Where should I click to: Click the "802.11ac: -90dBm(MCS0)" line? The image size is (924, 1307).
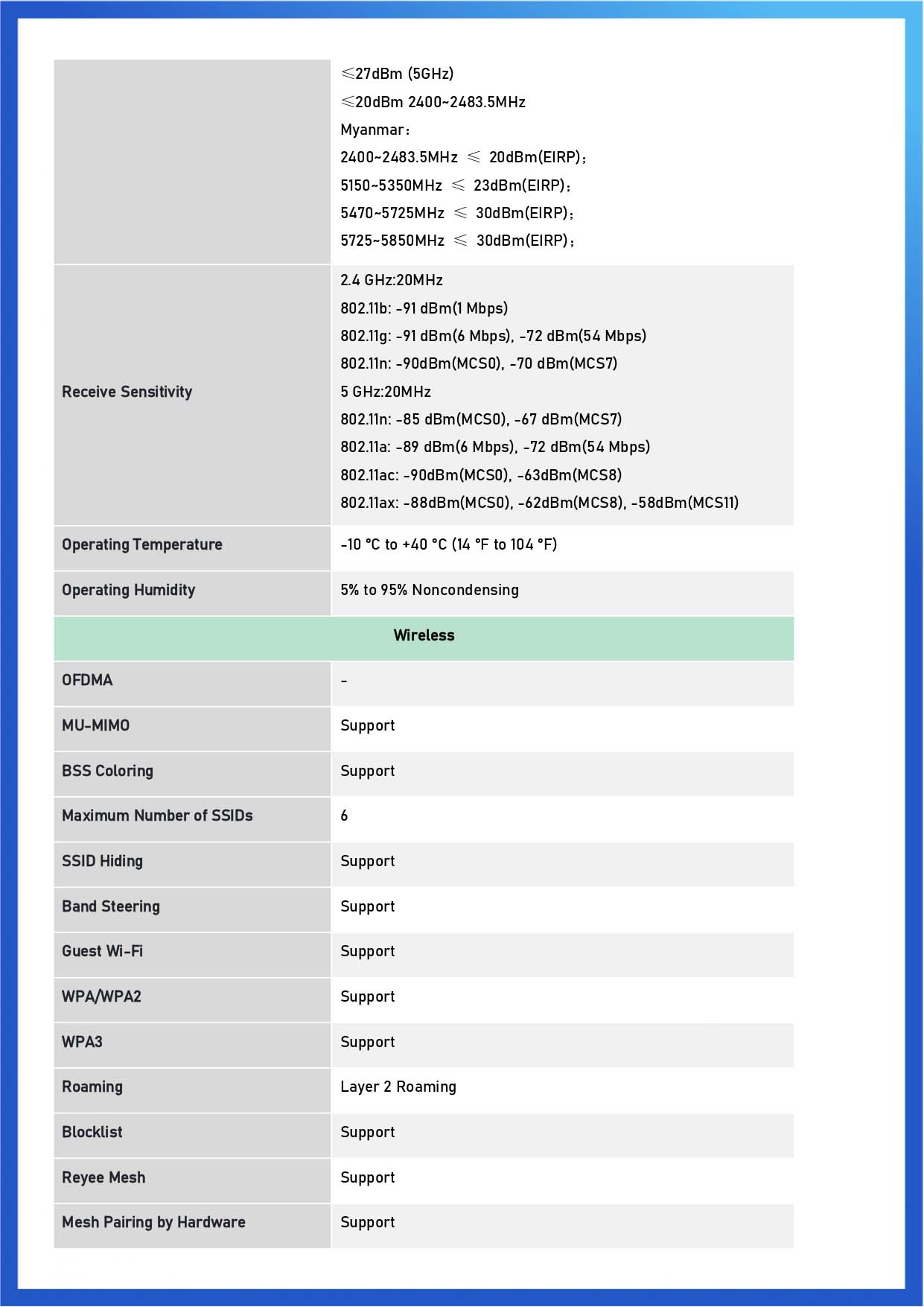(481, 475)
